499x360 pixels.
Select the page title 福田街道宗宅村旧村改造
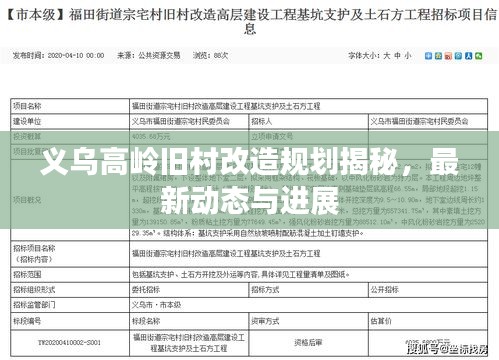coord(249,22)
